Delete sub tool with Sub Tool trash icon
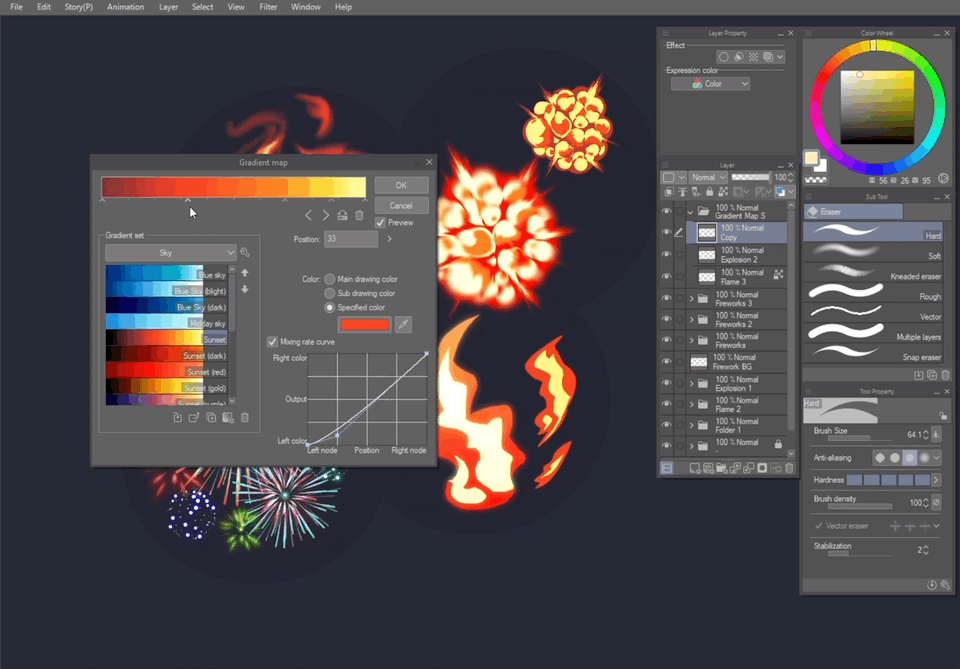 point(946,375)
